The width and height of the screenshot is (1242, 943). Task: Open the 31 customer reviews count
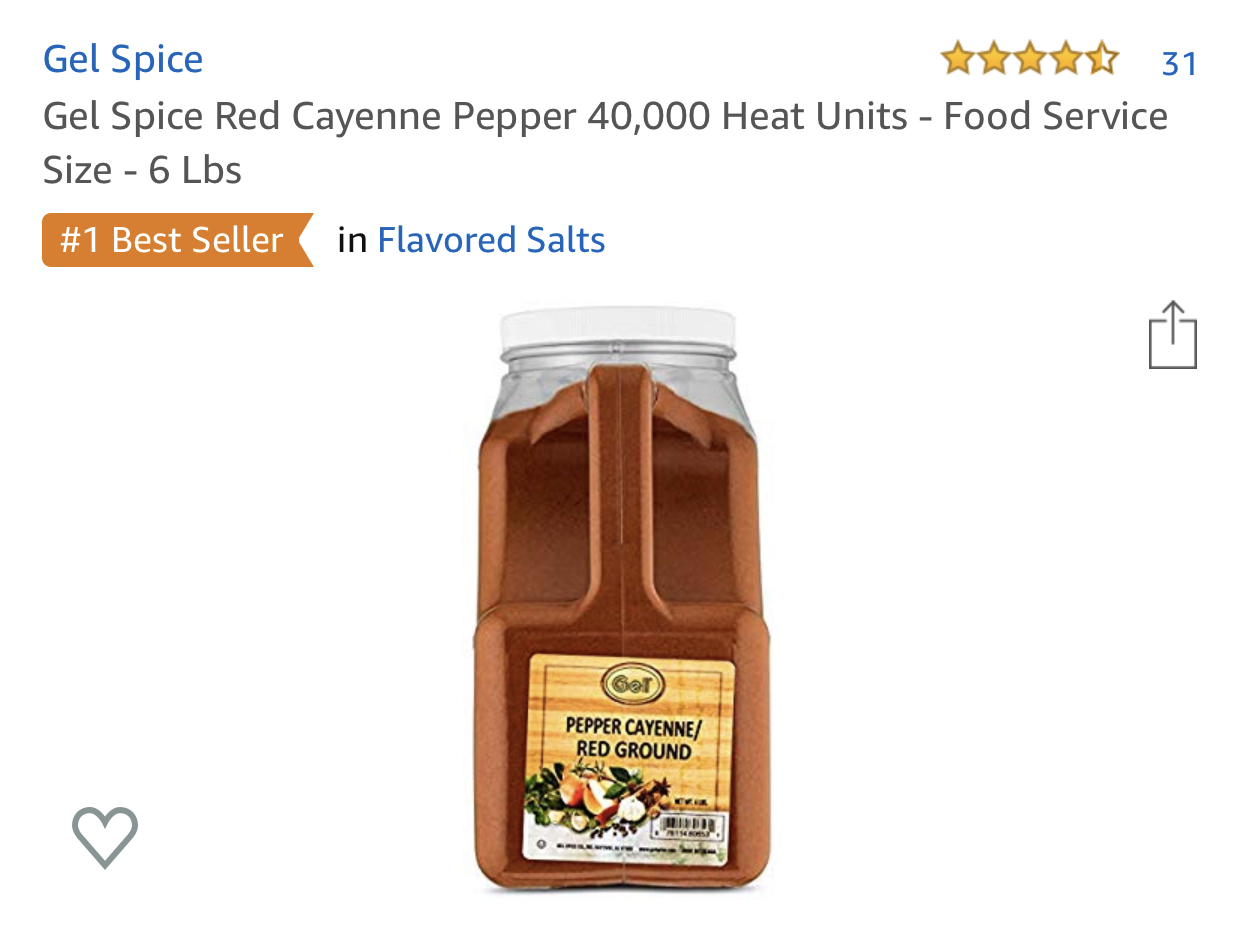(x=1179, y=64)
